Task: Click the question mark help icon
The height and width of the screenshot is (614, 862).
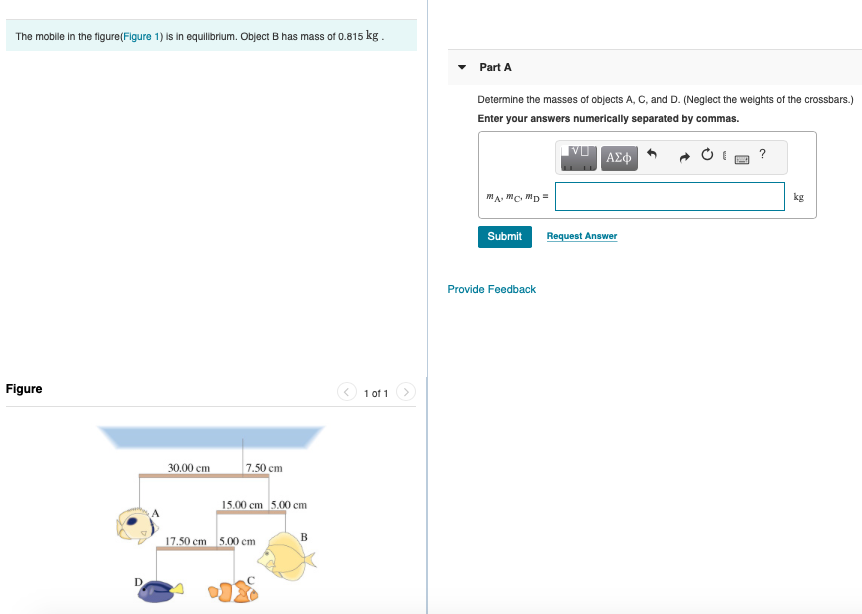Action: point(762,154)
